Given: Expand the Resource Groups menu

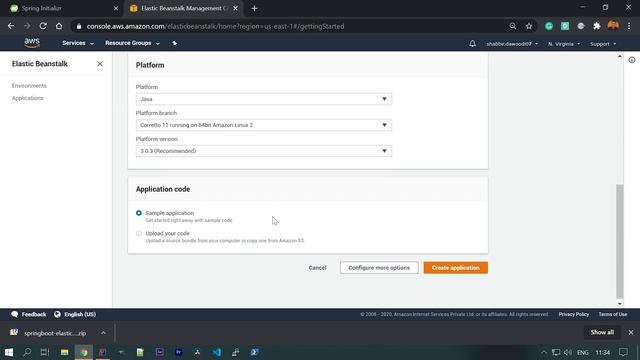Looking at the screenshot, I should tap(132, 43).
